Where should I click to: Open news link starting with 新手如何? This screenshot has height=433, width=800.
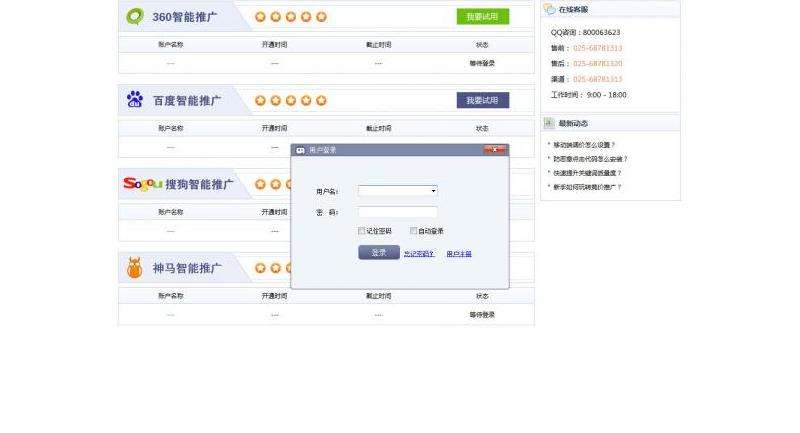[587, 187]
